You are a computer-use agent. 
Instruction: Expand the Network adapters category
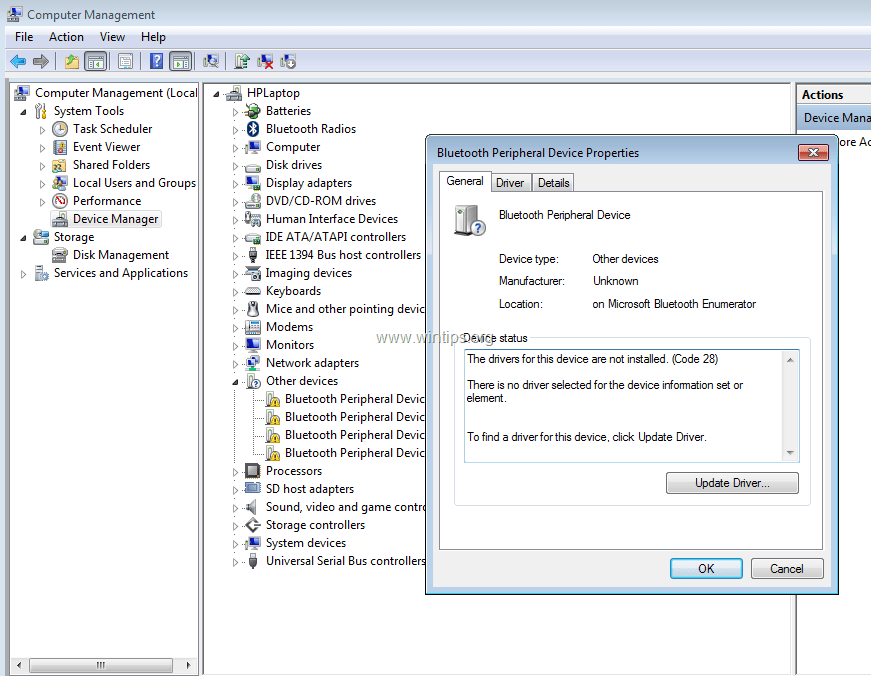[234, 362]
